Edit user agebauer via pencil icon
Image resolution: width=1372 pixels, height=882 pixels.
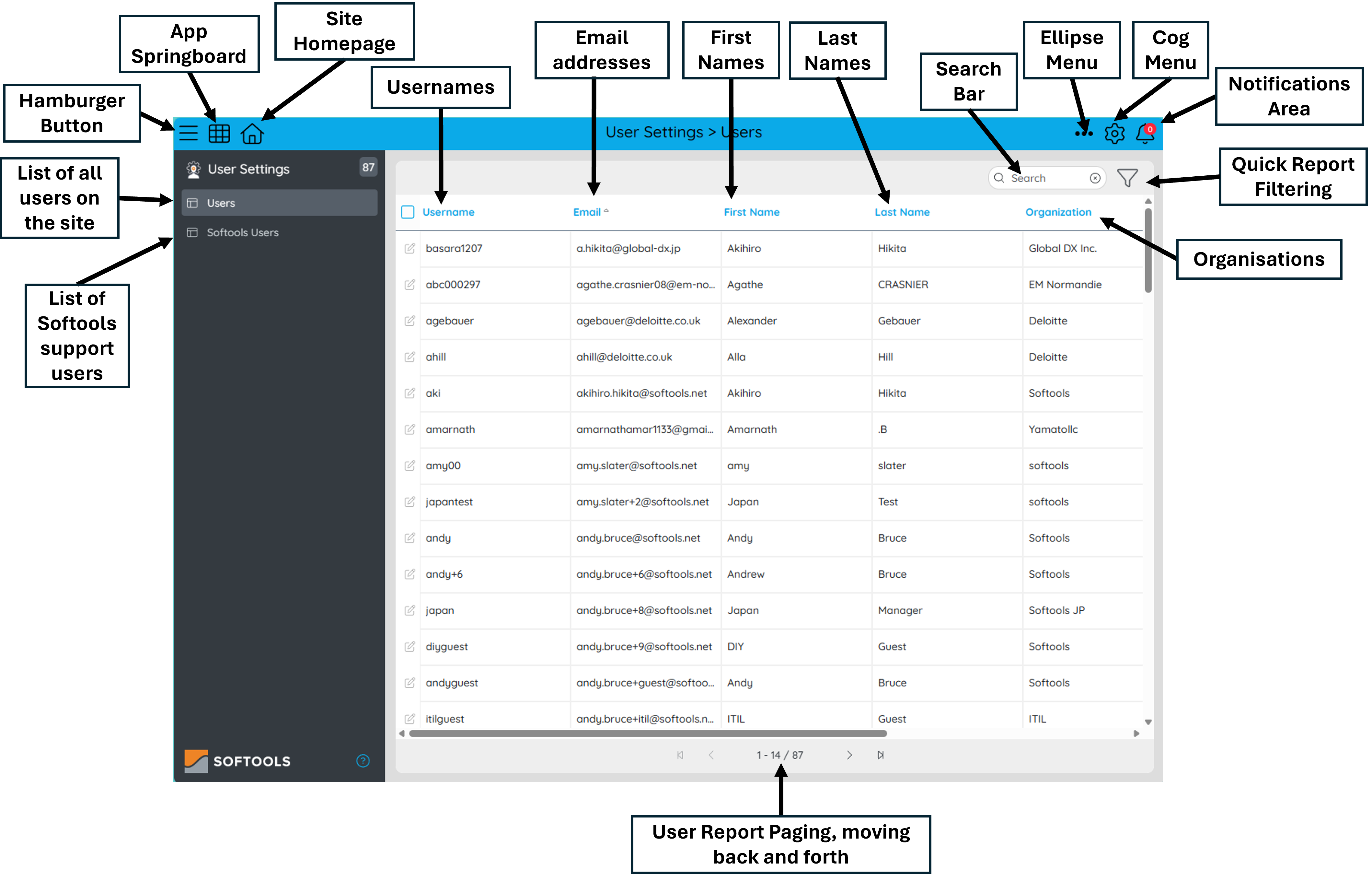pyautogui.click(x=409, y=320)
